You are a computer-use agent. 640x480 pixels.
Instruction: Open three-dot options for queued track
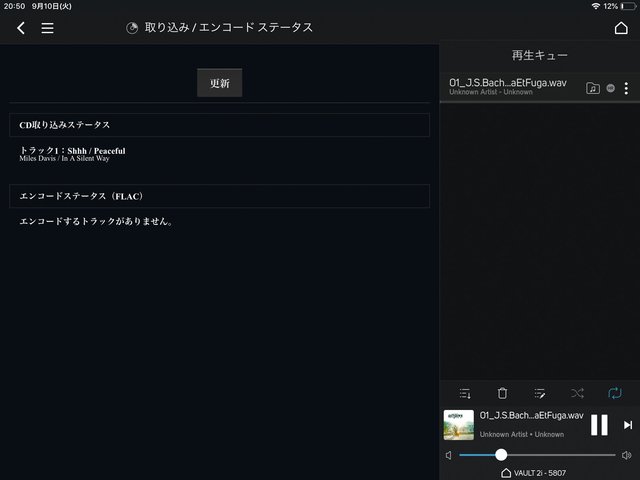click(x=627, y=88)
